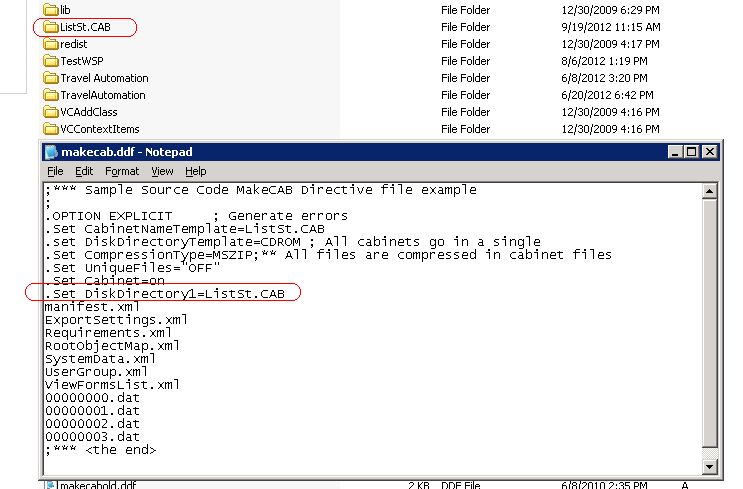
Task: Select the ListSt.CAB folder icon
Action: pyautogui.click(x=50, y=27)
